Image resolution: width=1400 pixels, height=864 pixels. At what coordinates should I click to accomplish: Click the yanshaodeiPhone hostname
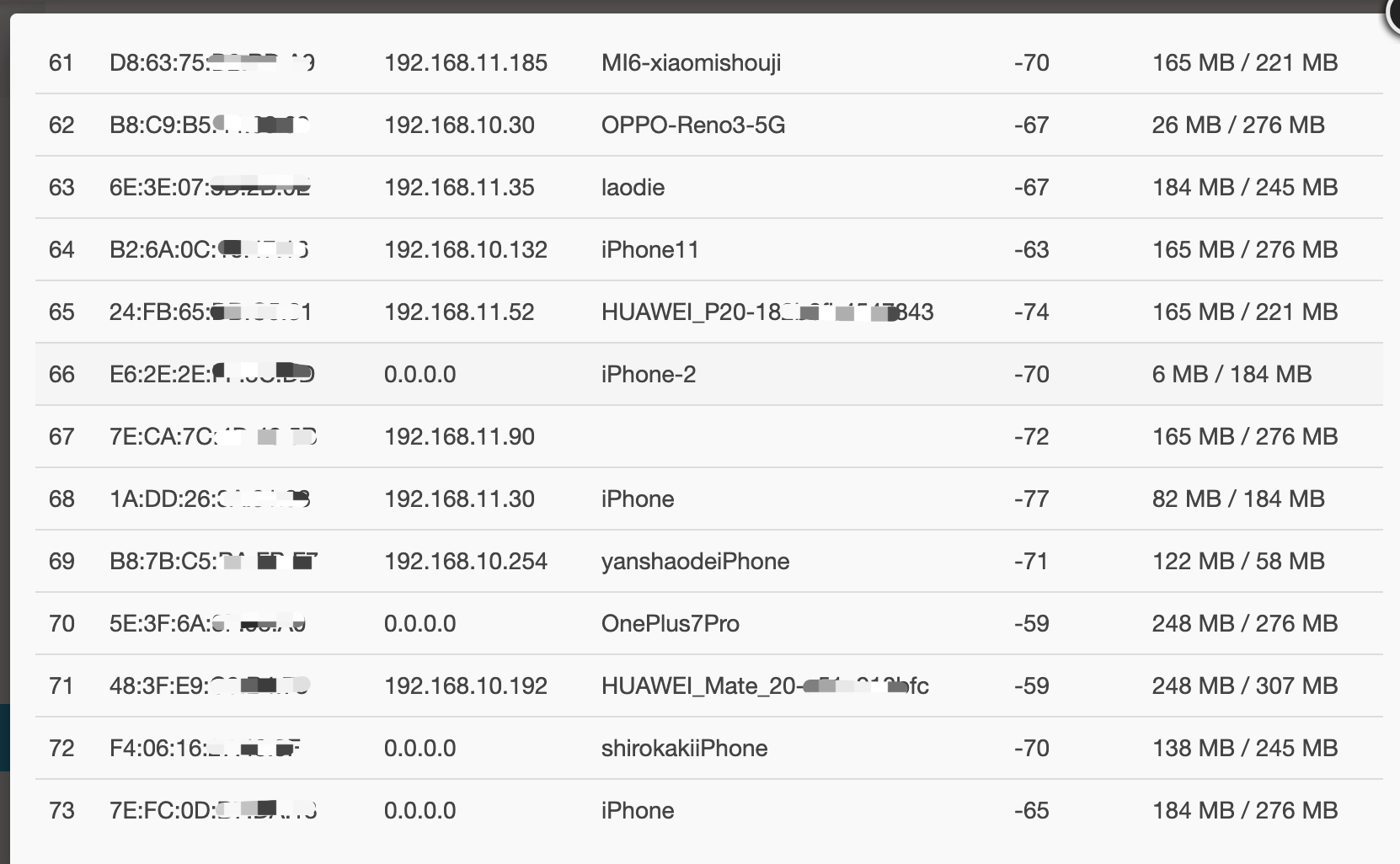[695, 562]
